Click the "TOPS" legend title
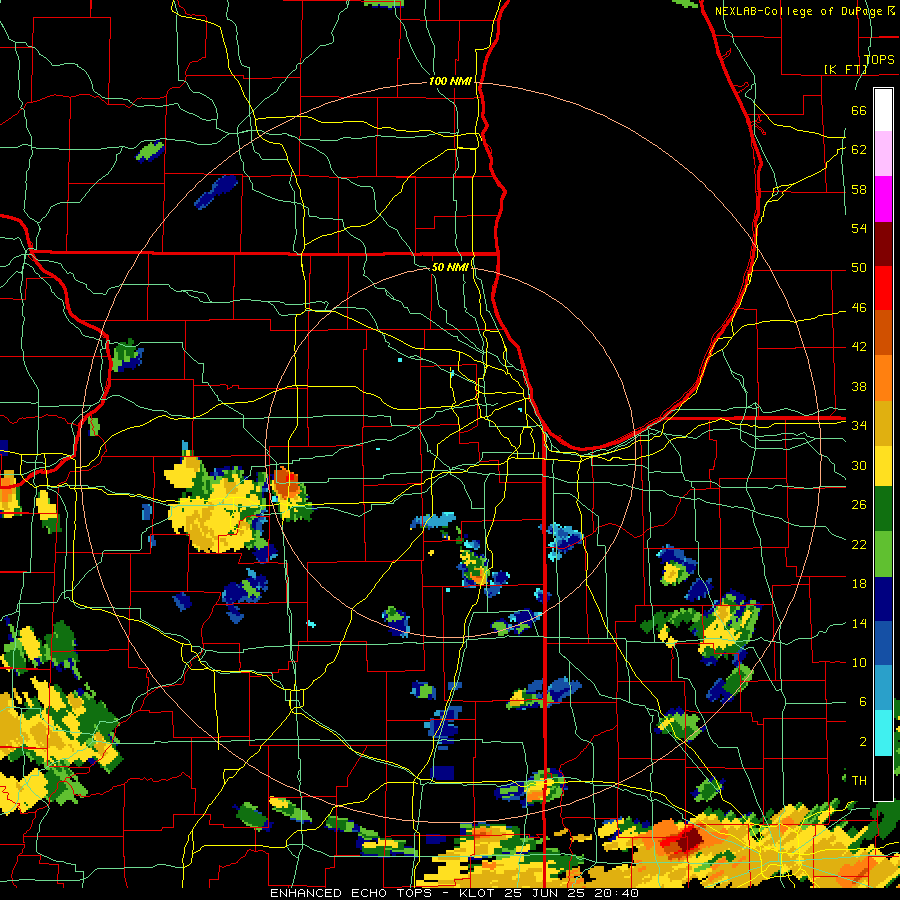900x900 pixels. click(x=879, y=59)
